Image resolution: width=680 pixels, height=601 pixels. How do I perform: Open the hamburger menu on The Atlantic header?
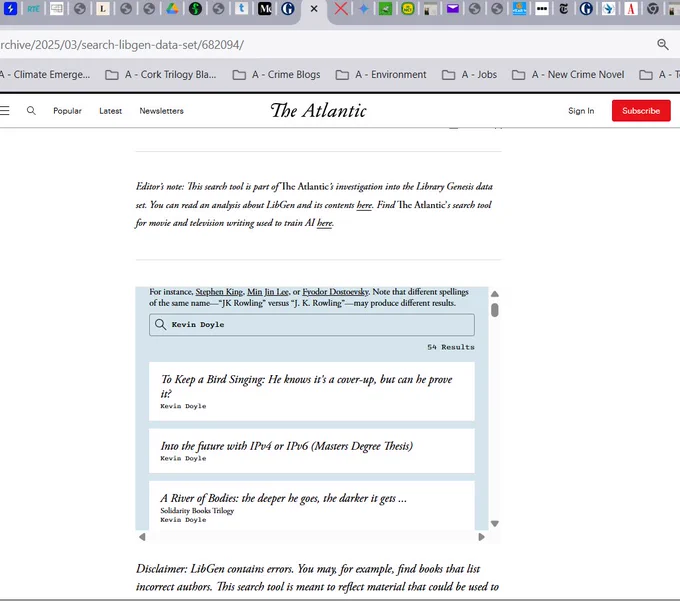point(4,111)
